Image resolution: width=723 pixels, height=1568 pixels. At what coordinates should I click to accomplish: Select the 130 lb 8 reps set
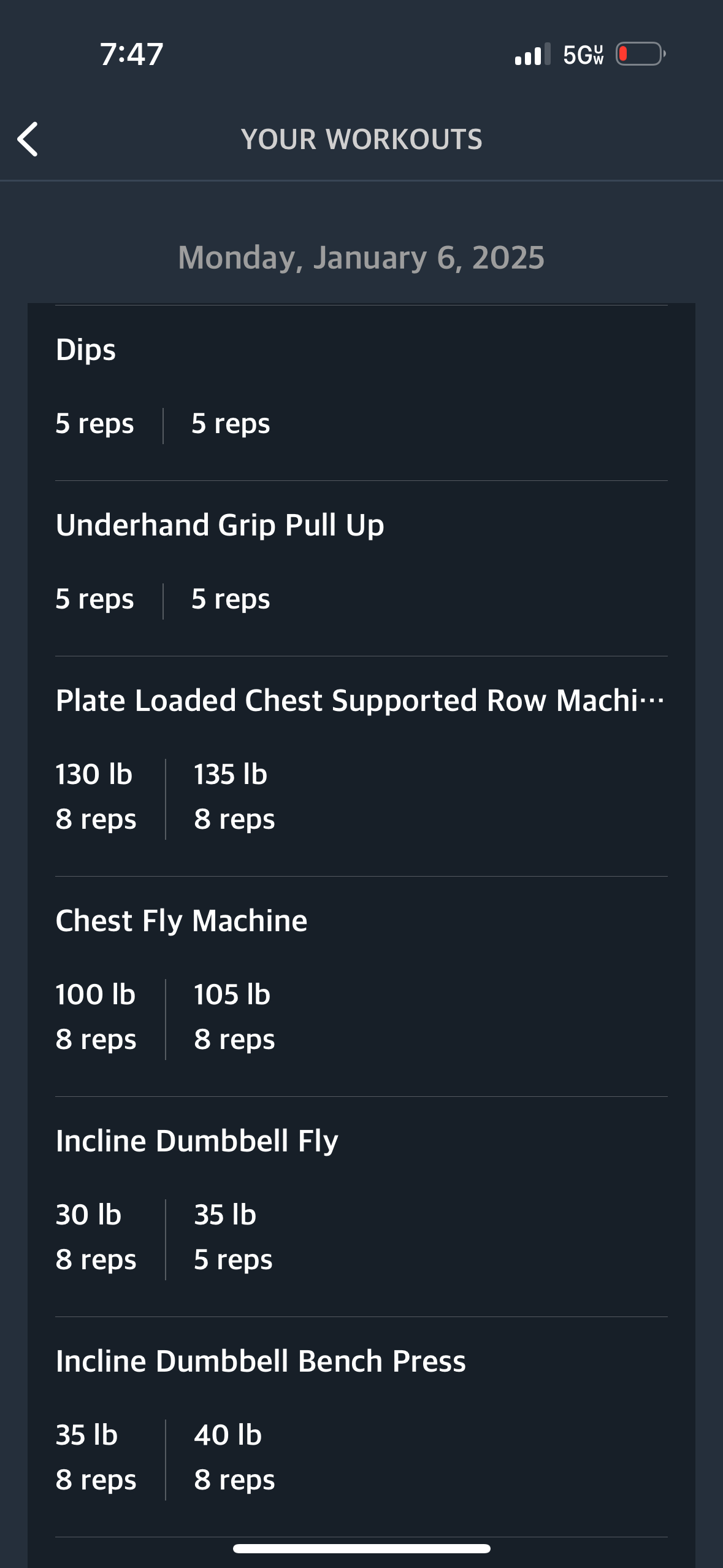click(x=96, y=796)
